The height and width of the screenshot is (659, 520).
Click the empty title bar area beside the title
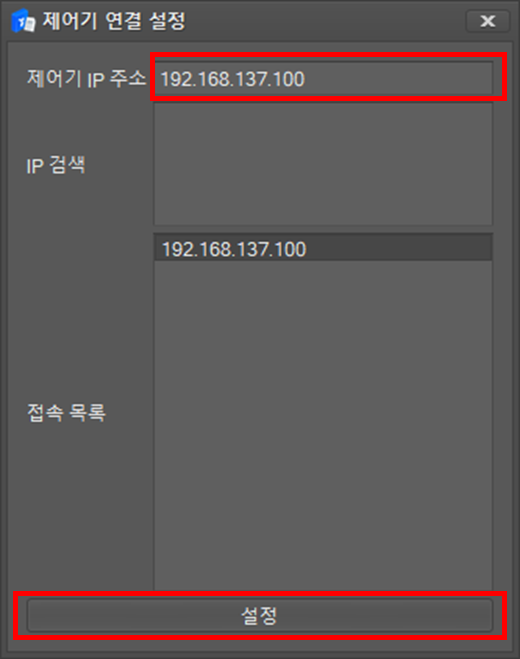pos(324,21)
